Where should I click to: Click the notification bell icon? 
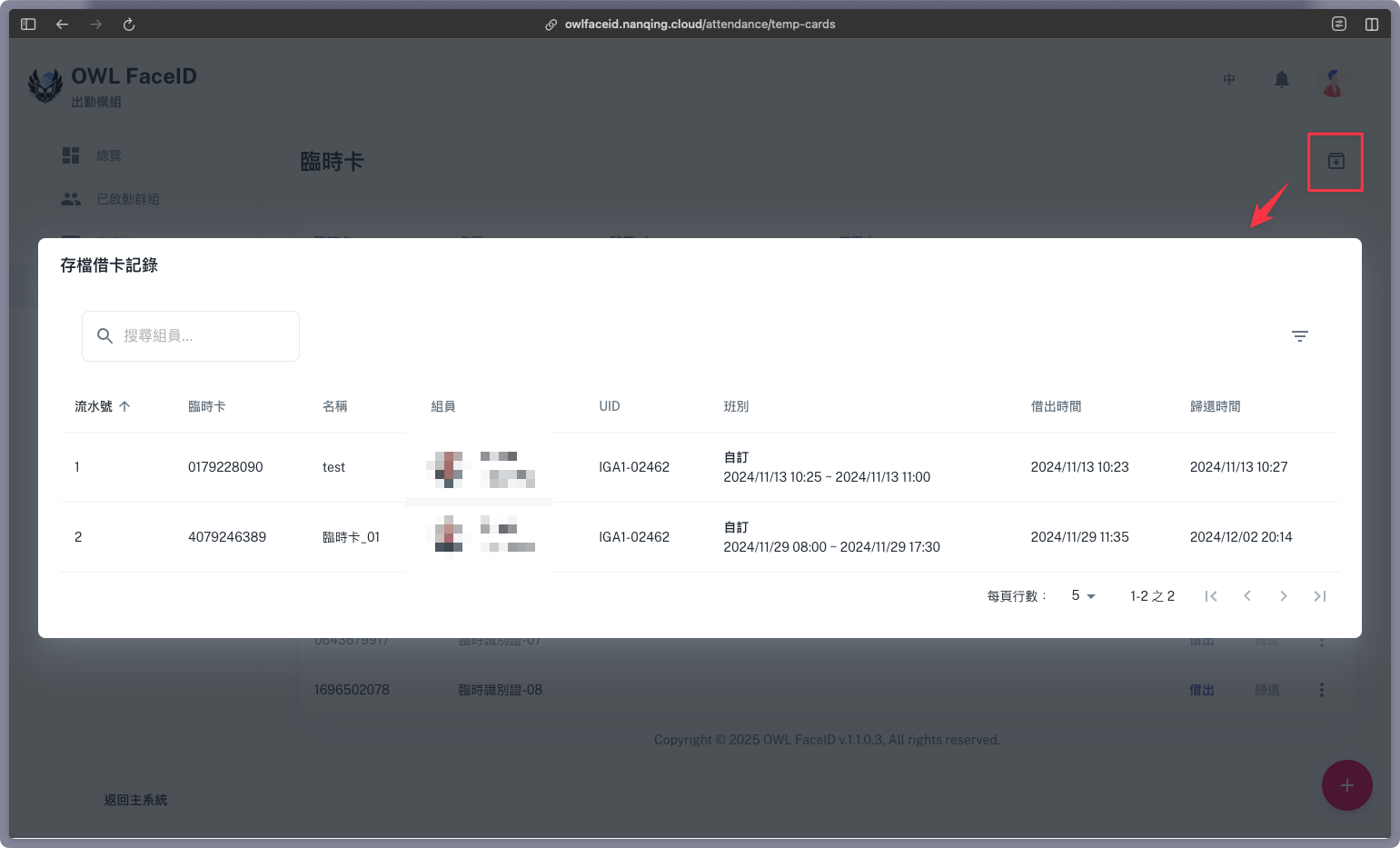pos(1281,80)
